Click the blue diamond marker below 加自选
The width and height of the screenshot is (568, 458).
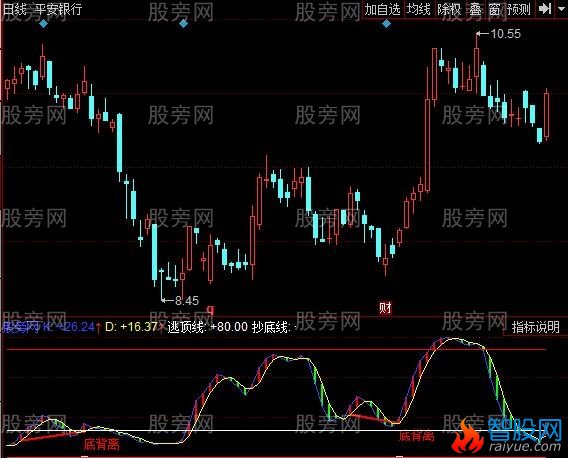click(x=387, y=24)
